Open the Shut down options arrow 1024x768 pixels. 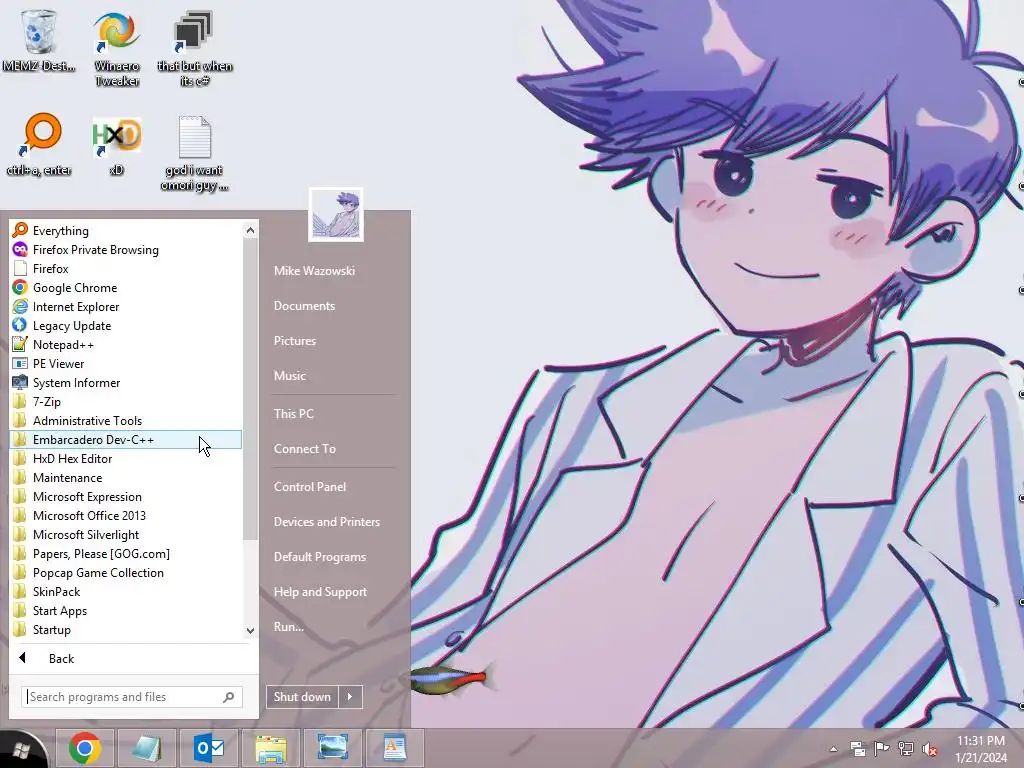350,697
